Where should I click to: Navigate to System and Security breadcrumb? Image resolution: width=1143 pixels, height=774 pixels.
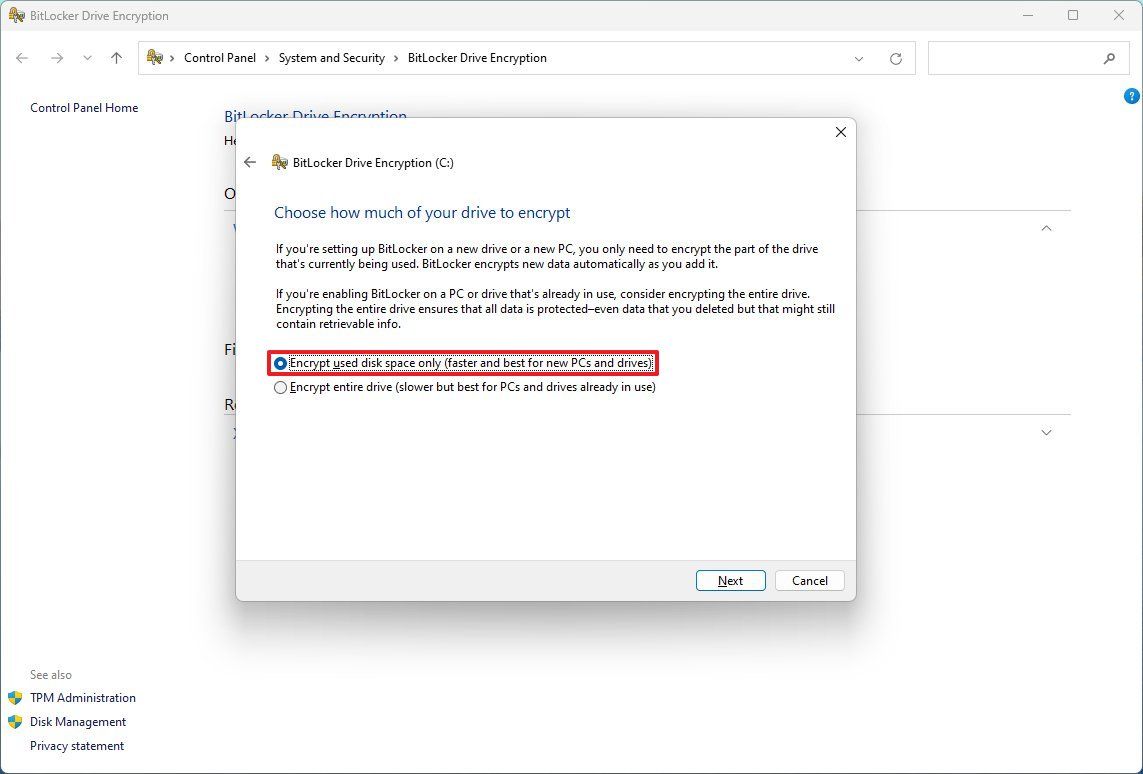pos(331,58)
